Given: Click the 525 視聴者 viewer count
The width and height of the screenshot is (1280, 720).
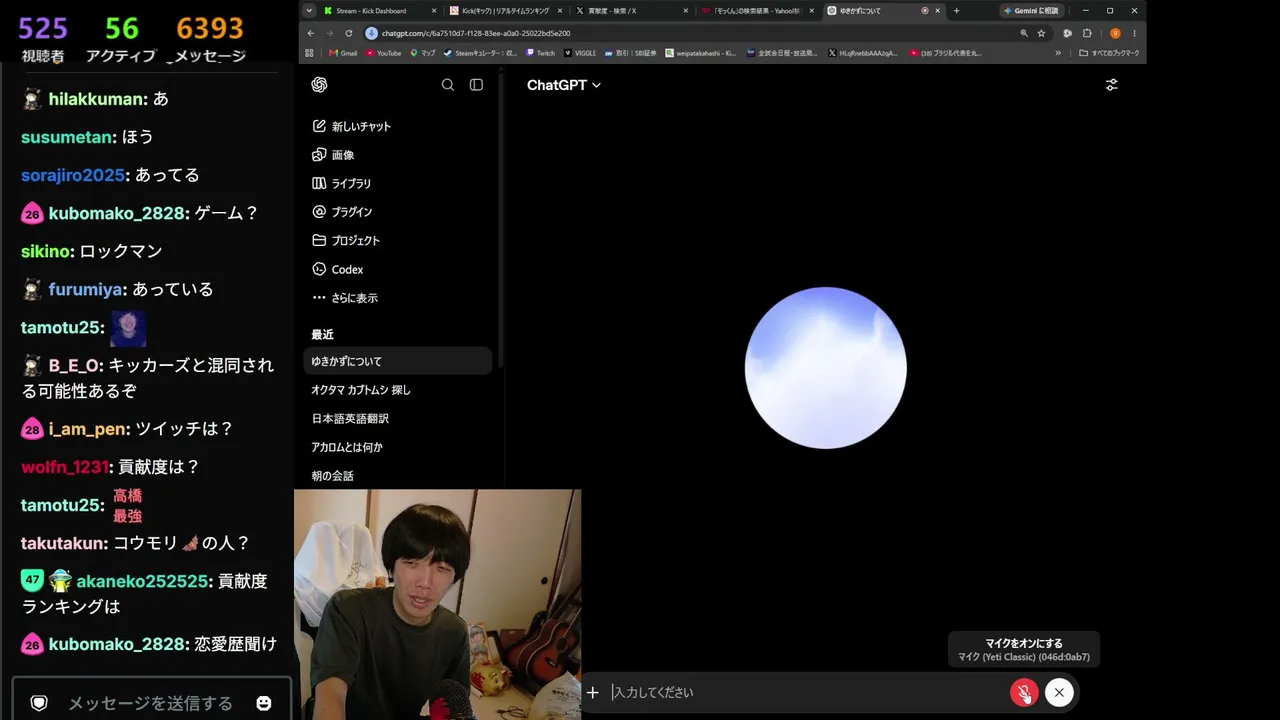Looking at the screenshot, I should [x=43, y=40].
